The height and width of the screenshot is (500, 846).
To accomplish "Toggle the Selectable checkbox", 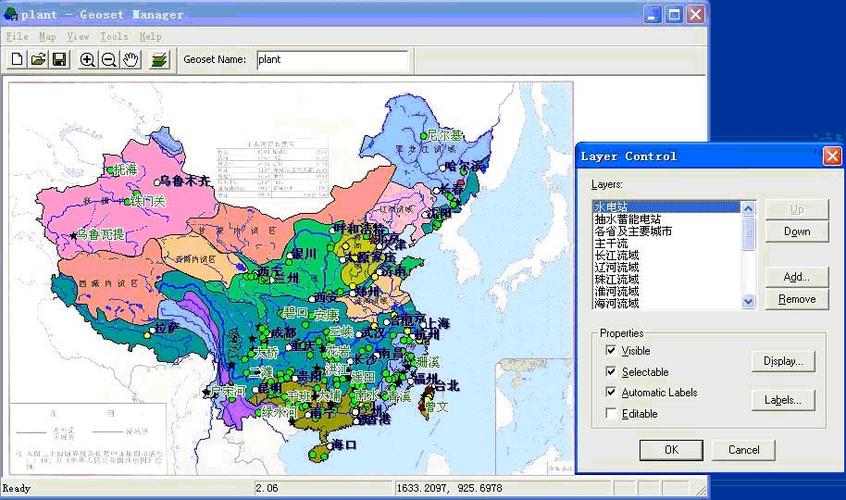I will (611, 372).
